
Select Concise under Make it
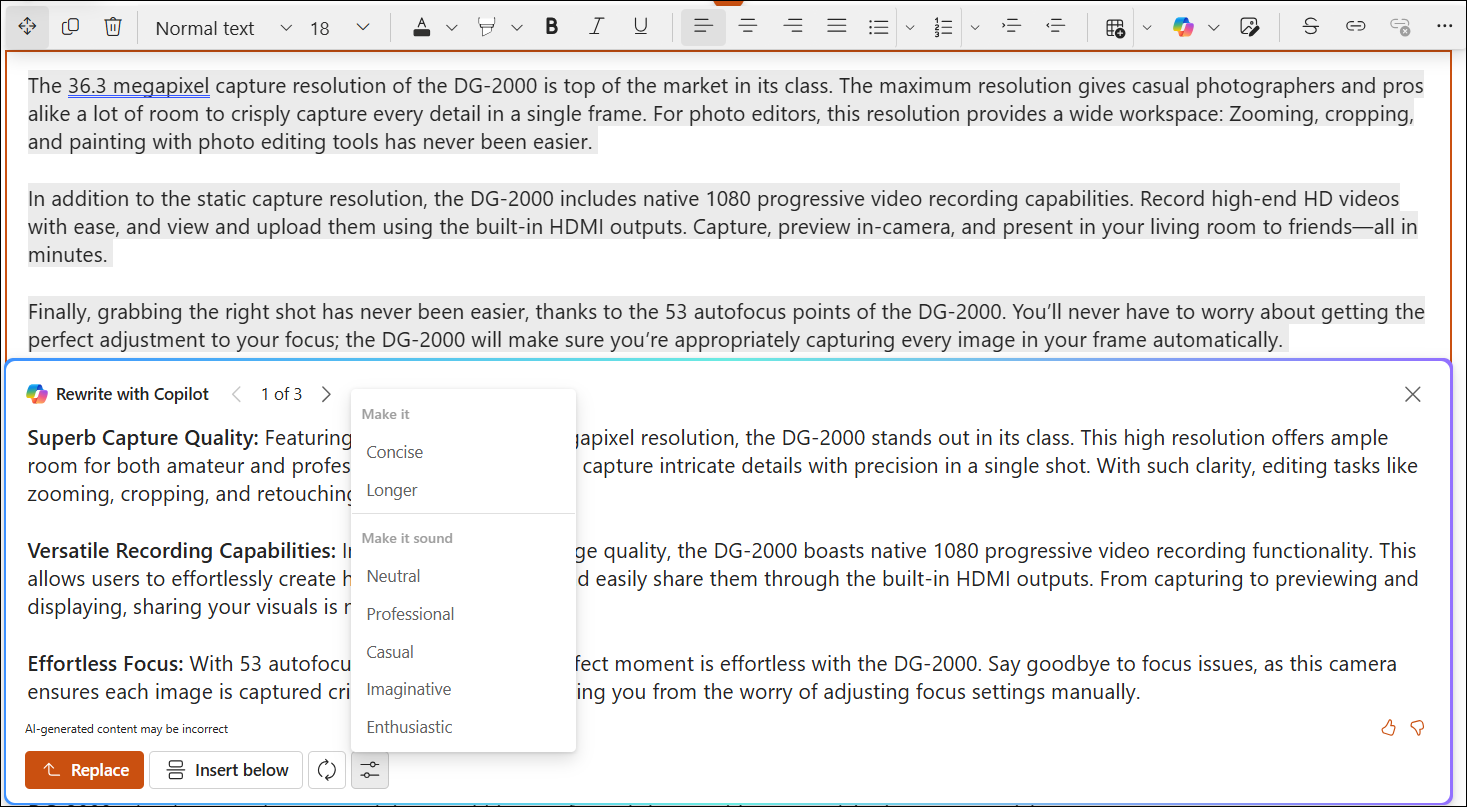(394, 451)
